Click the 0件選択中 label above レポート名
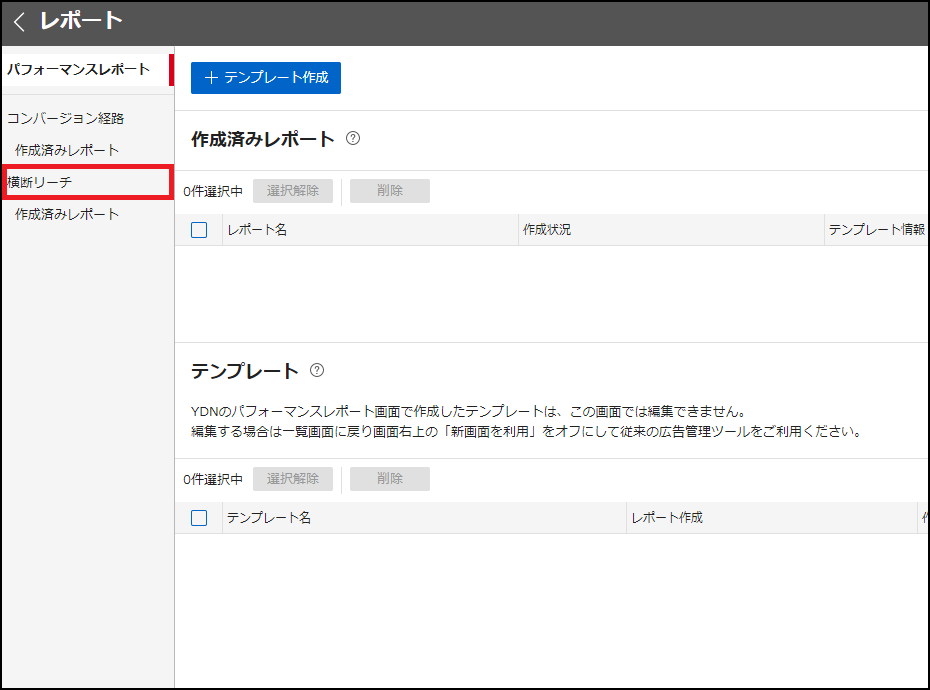 point(213,192)
